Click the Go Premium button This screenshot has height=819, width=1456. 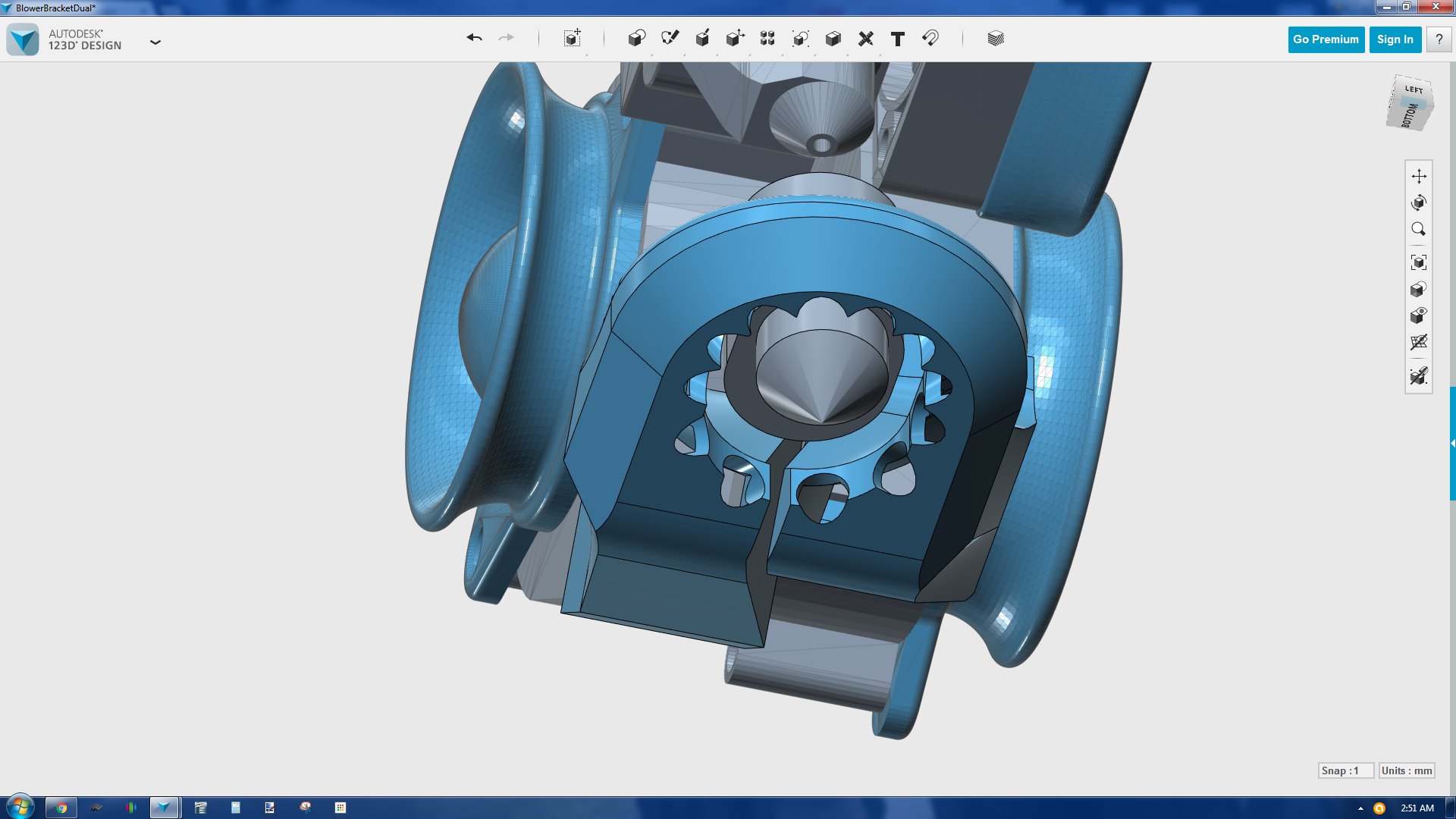(1326, 39)
